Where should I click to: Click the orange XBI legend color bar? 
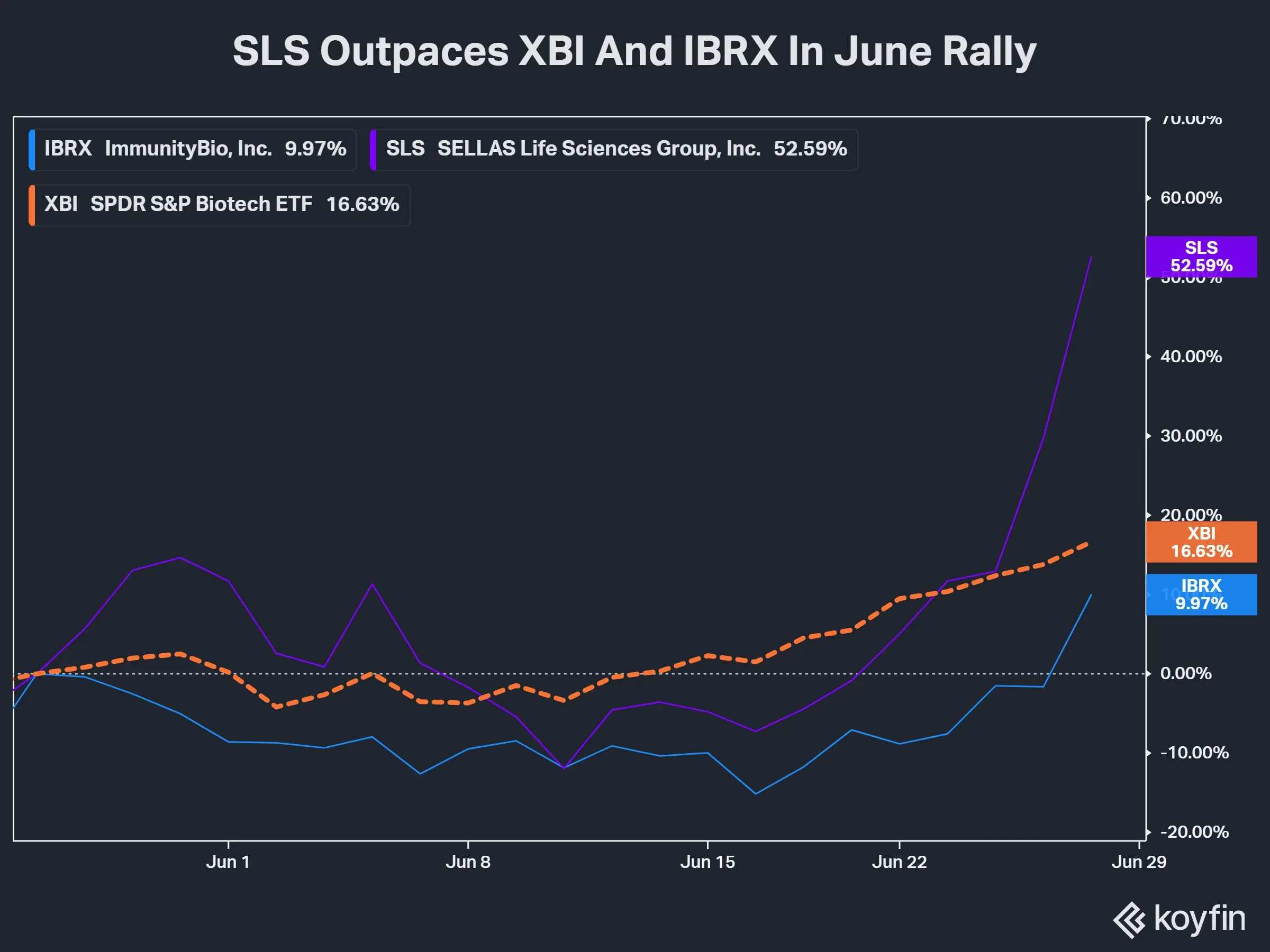[x=32, y=205]
